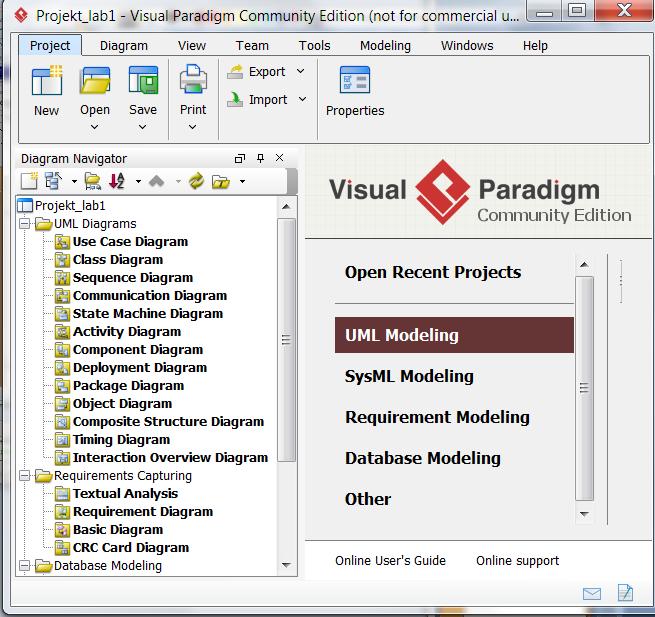Open the project Properties icon
This screenshot has height=617, width=655.
point(355,79)
